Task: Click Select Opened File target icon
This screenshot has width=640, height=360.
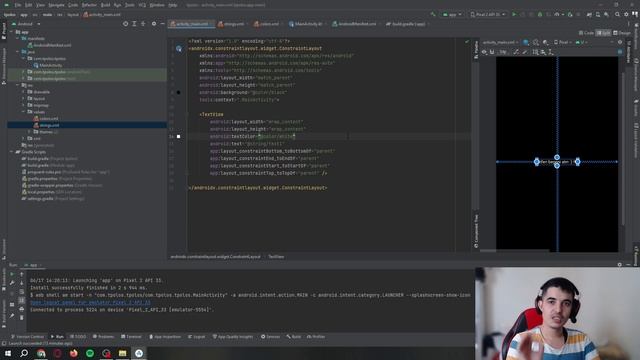Action: tap(125, 24)
